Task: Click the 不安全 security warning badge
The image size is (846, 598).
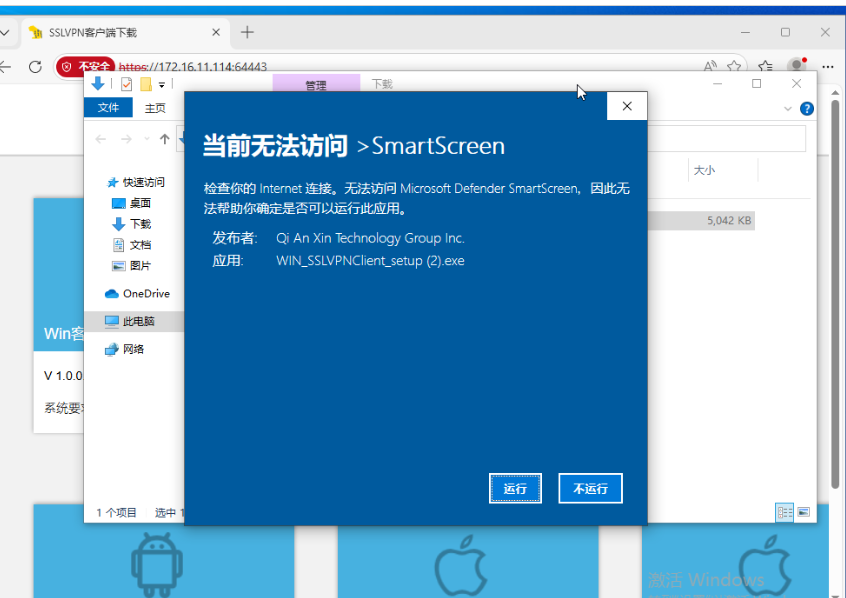Action: pos(86,67)
